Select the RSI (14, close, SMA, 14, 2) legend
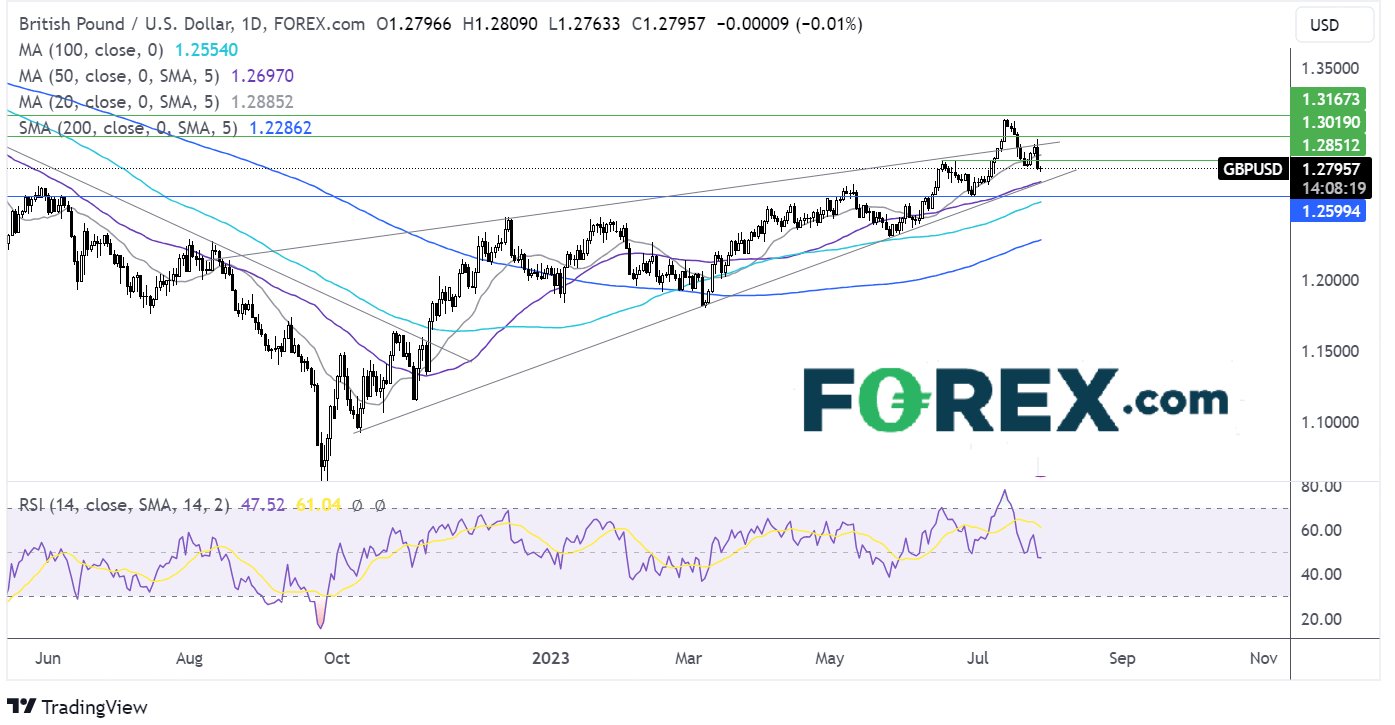This screenshot has height=725, width=1395. [x=124, y=506]
